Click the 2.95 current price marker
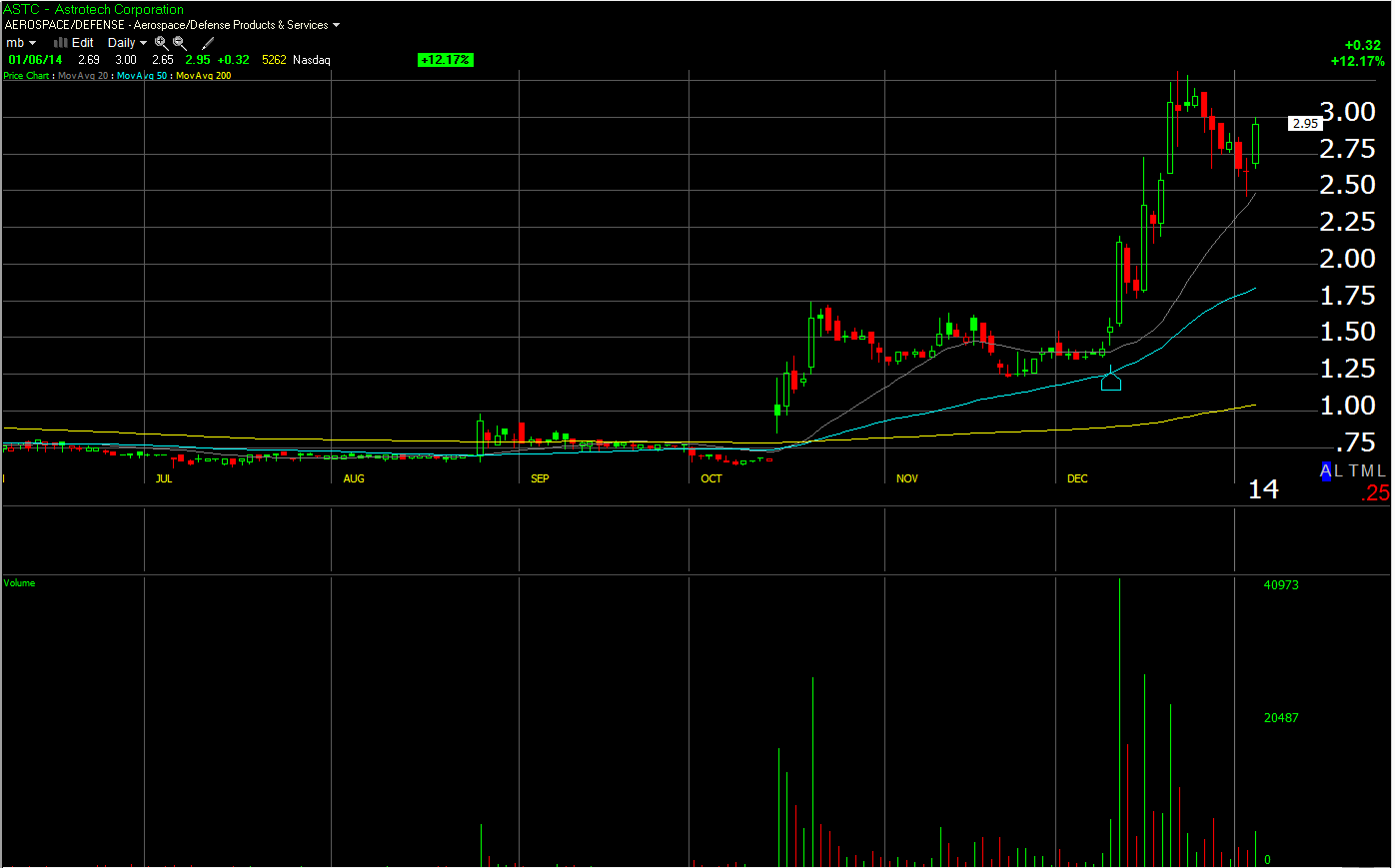This screenshot has height=868, width=1395. coord(1305,123)
